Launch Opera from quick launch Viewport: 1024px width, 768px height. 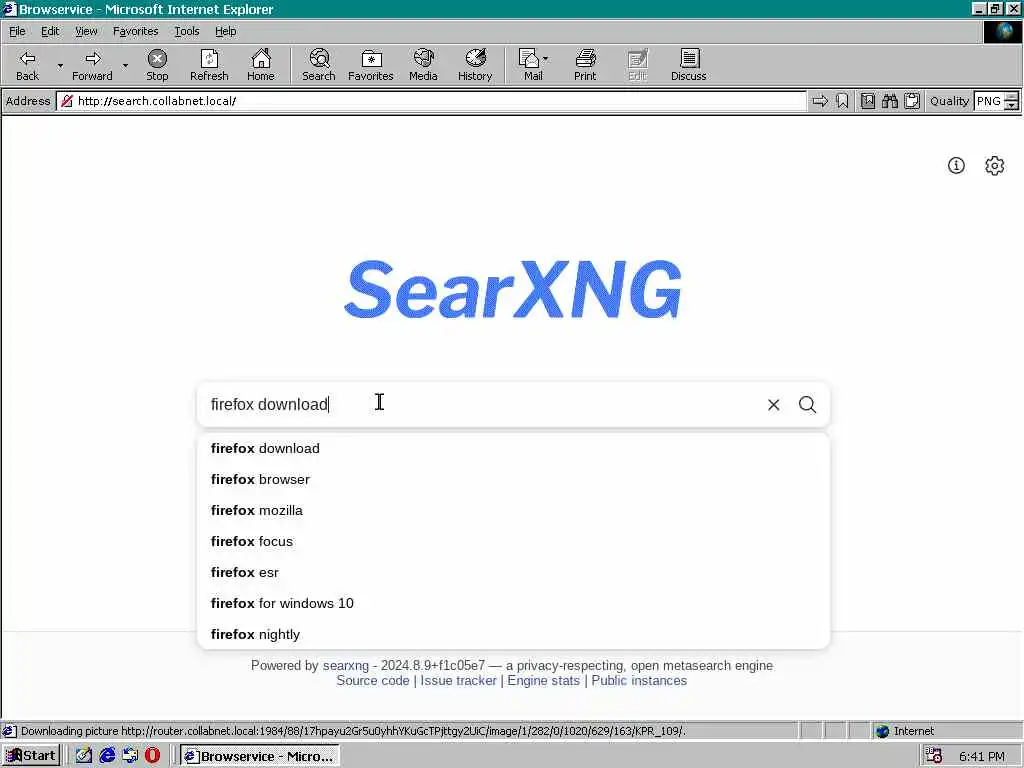click(x=152, y=756)
